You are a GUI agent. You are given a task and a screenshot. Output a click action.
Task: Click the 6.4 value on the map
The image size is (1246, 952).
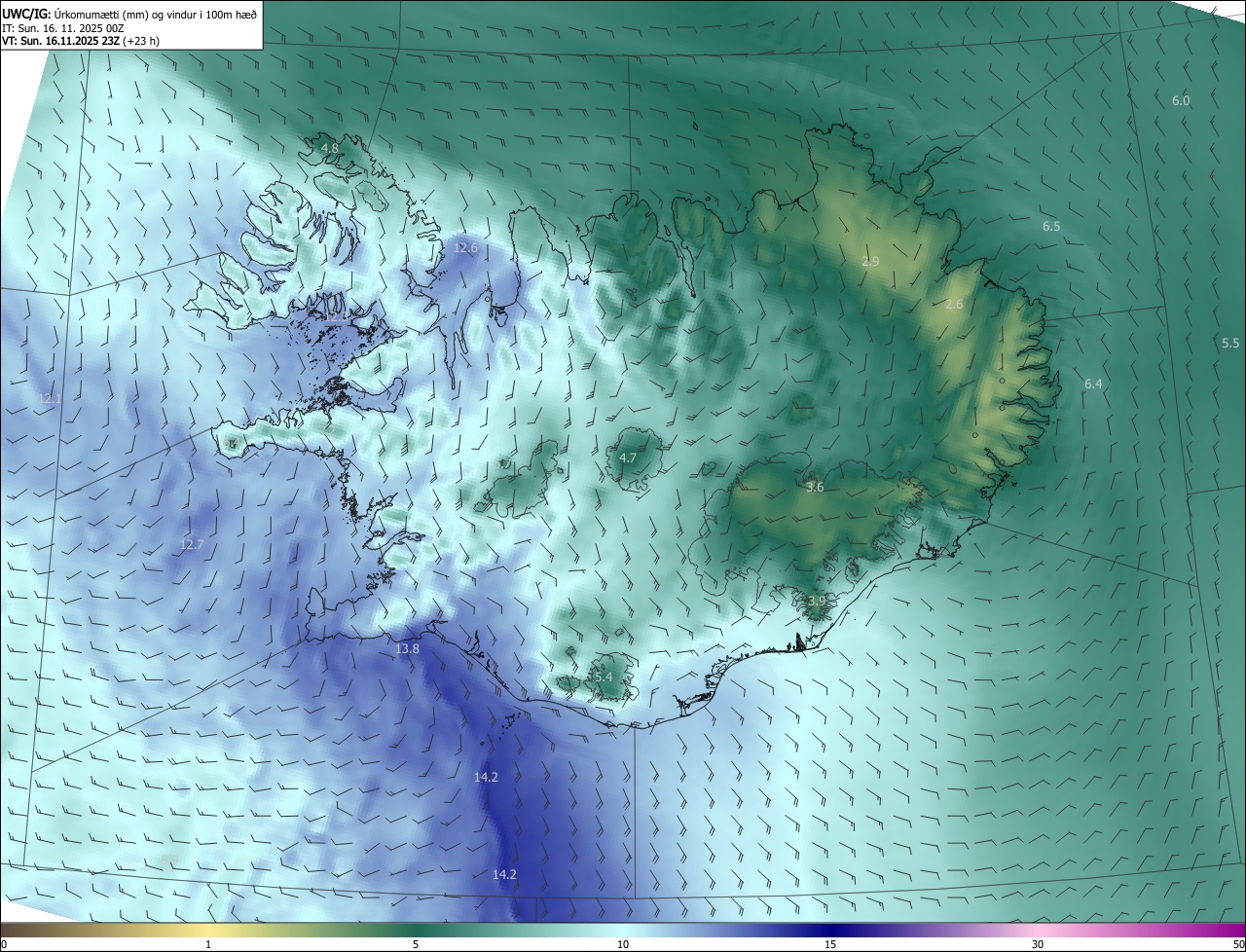click(1093, 384)
